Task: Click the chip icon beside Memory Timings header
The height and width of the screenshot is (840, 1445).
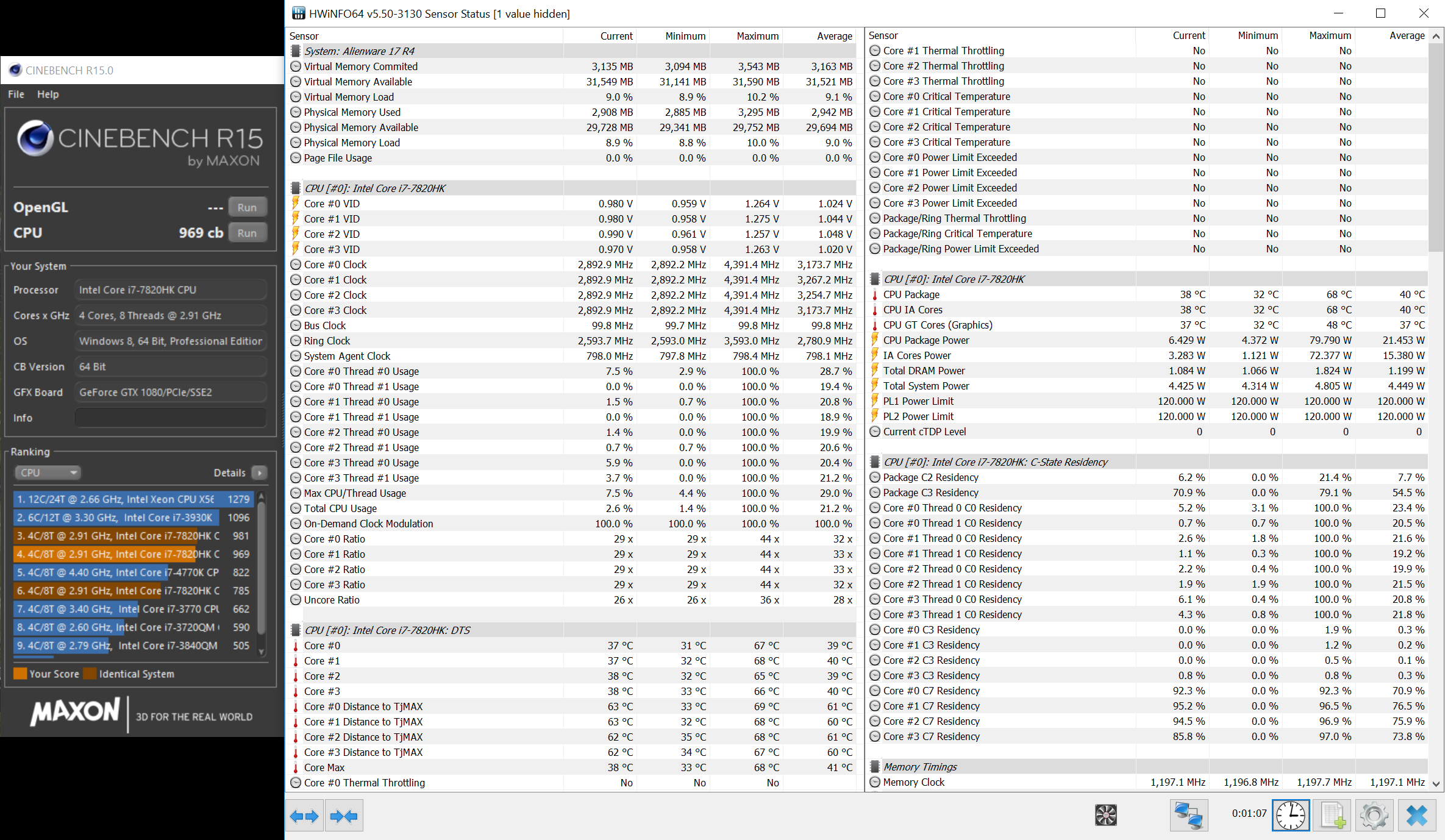Action: tap(875, 767)
